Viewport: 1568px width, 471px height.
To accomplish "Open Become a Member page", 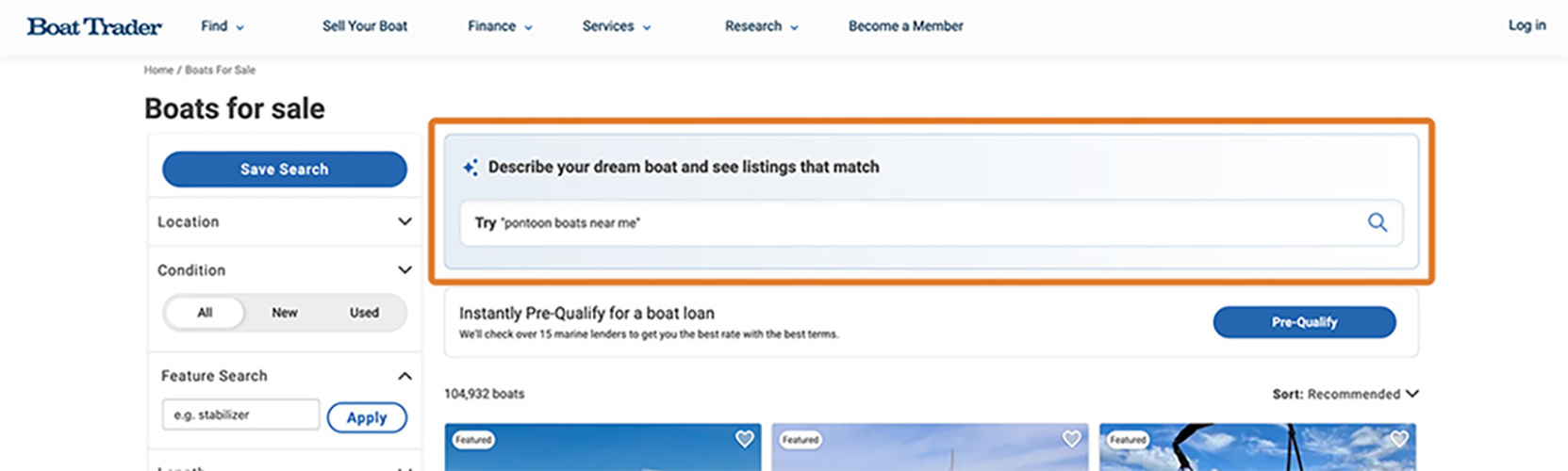I will click(x=906, y=26).
